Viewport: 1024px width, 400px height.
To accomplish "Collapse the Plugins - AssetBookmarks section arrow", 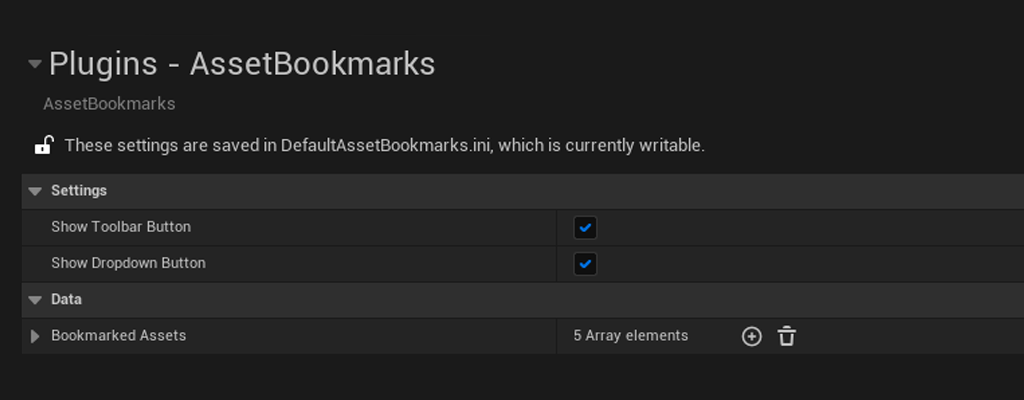I will coord(35,64).
